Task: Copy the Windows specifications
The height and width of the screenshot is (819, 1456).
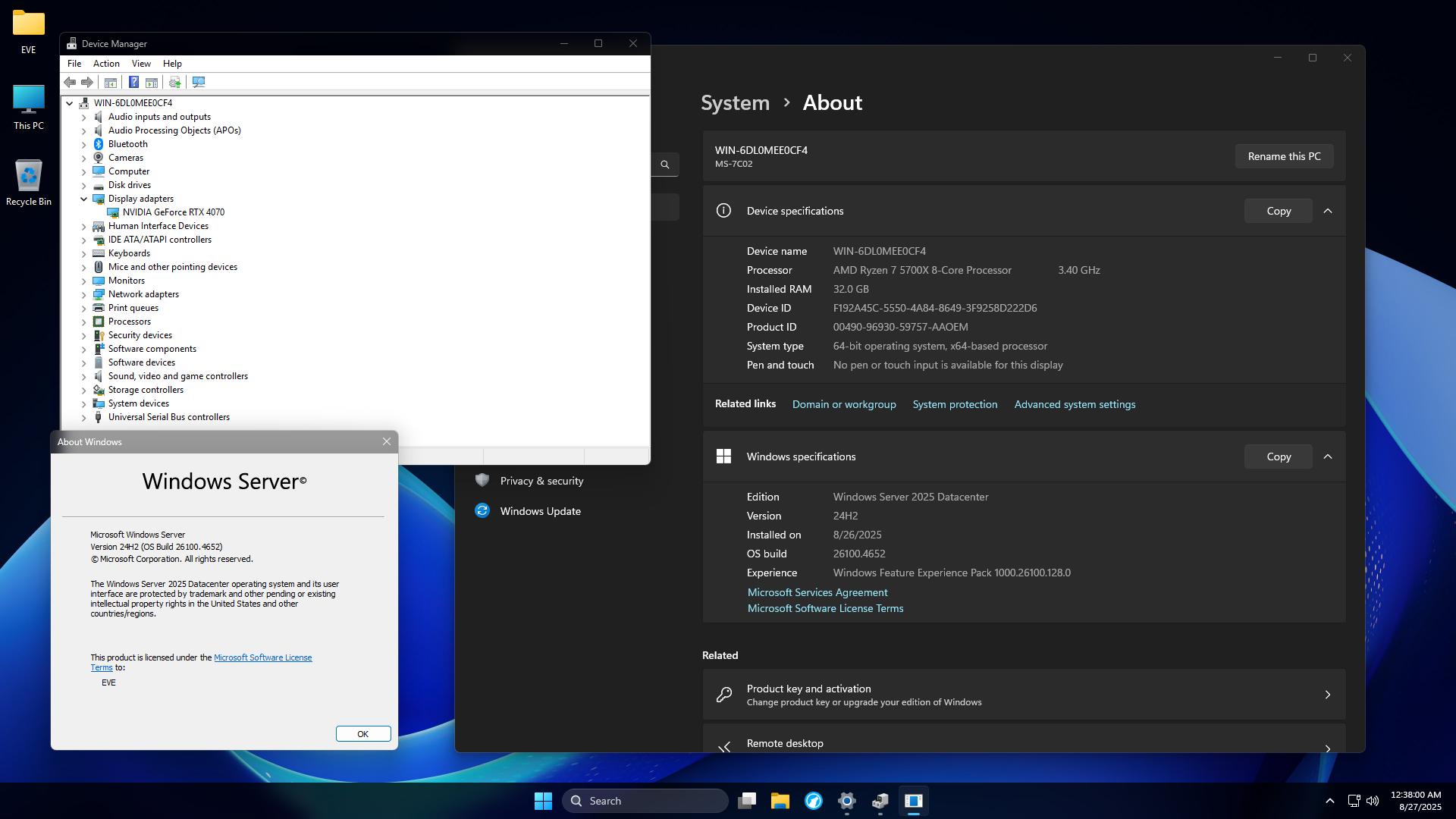Action: click(1279, 457)
